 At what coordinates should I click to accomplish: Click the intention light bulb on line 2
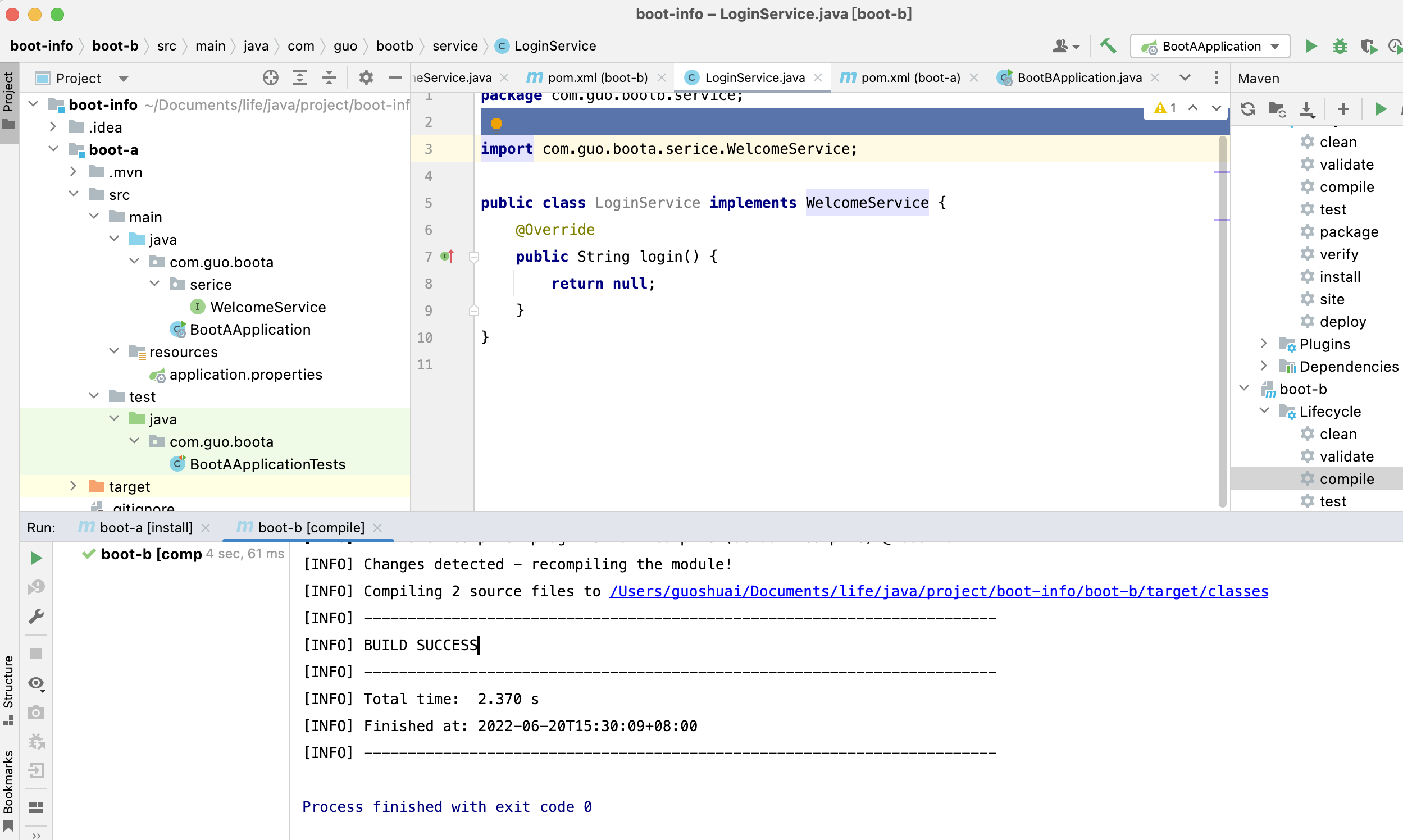[496, 124]
